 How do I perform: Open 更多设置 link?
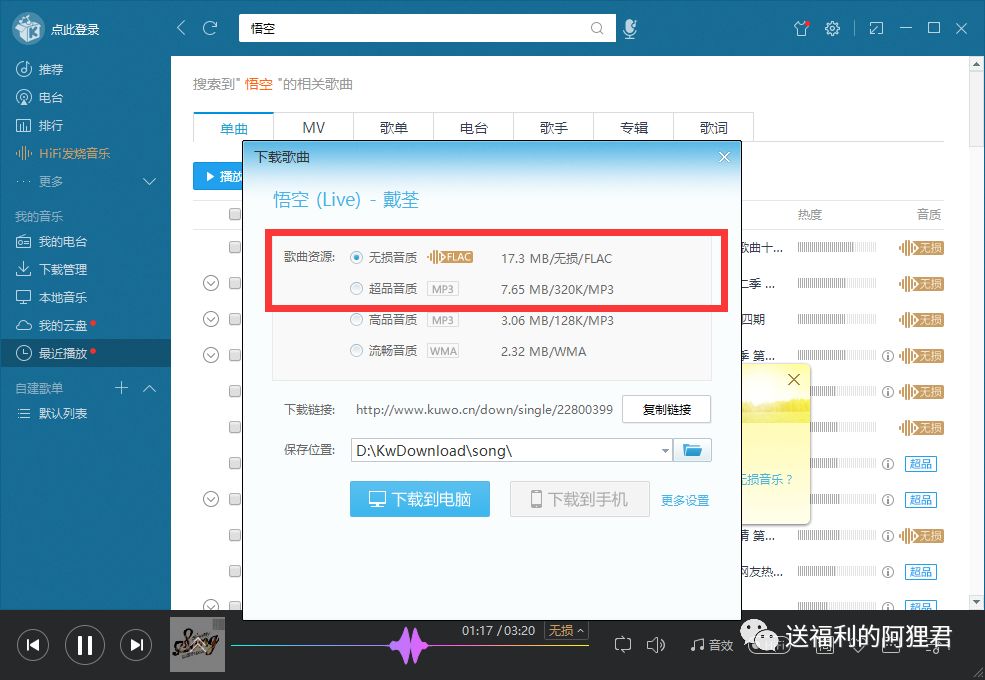point(685,500)
